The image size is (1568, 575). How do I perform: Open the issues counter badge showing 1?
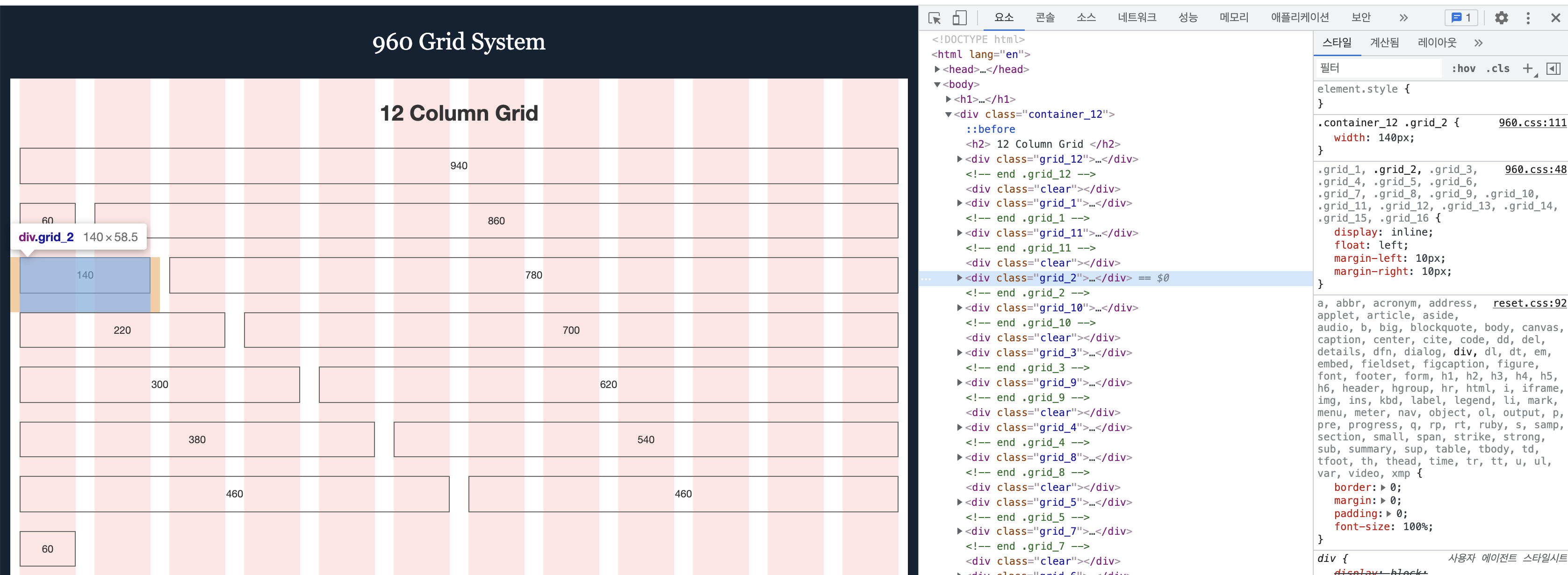coord(1461,18)
